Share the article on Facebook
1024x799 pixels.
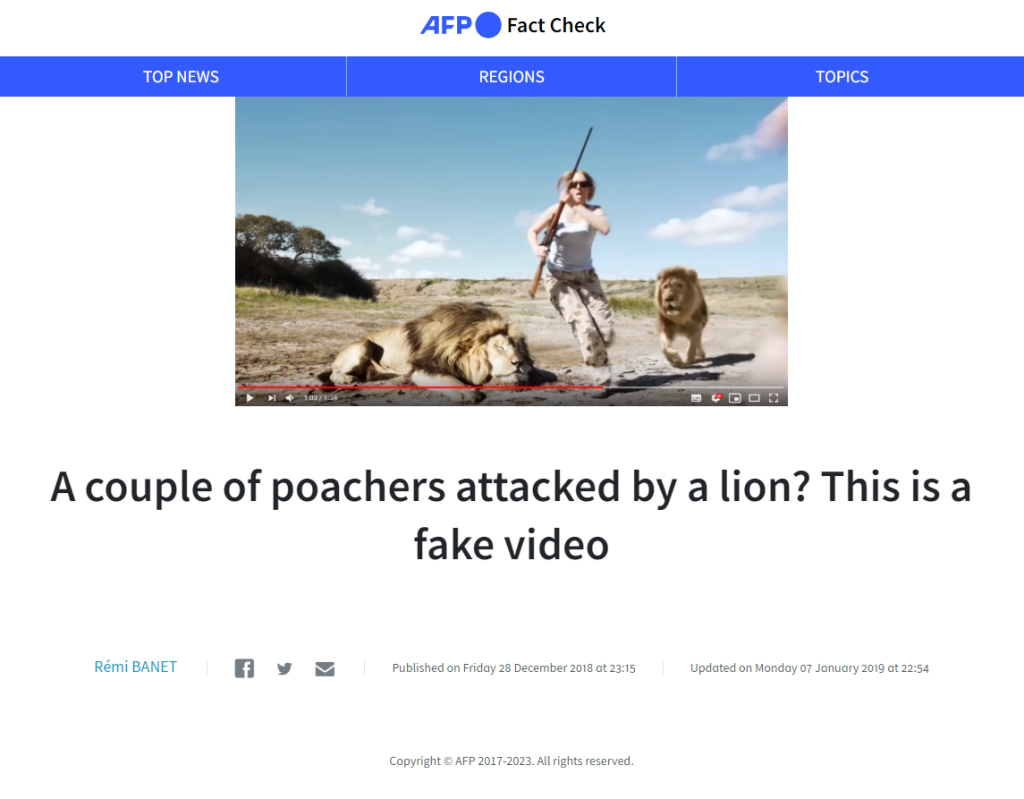[244, 668]
